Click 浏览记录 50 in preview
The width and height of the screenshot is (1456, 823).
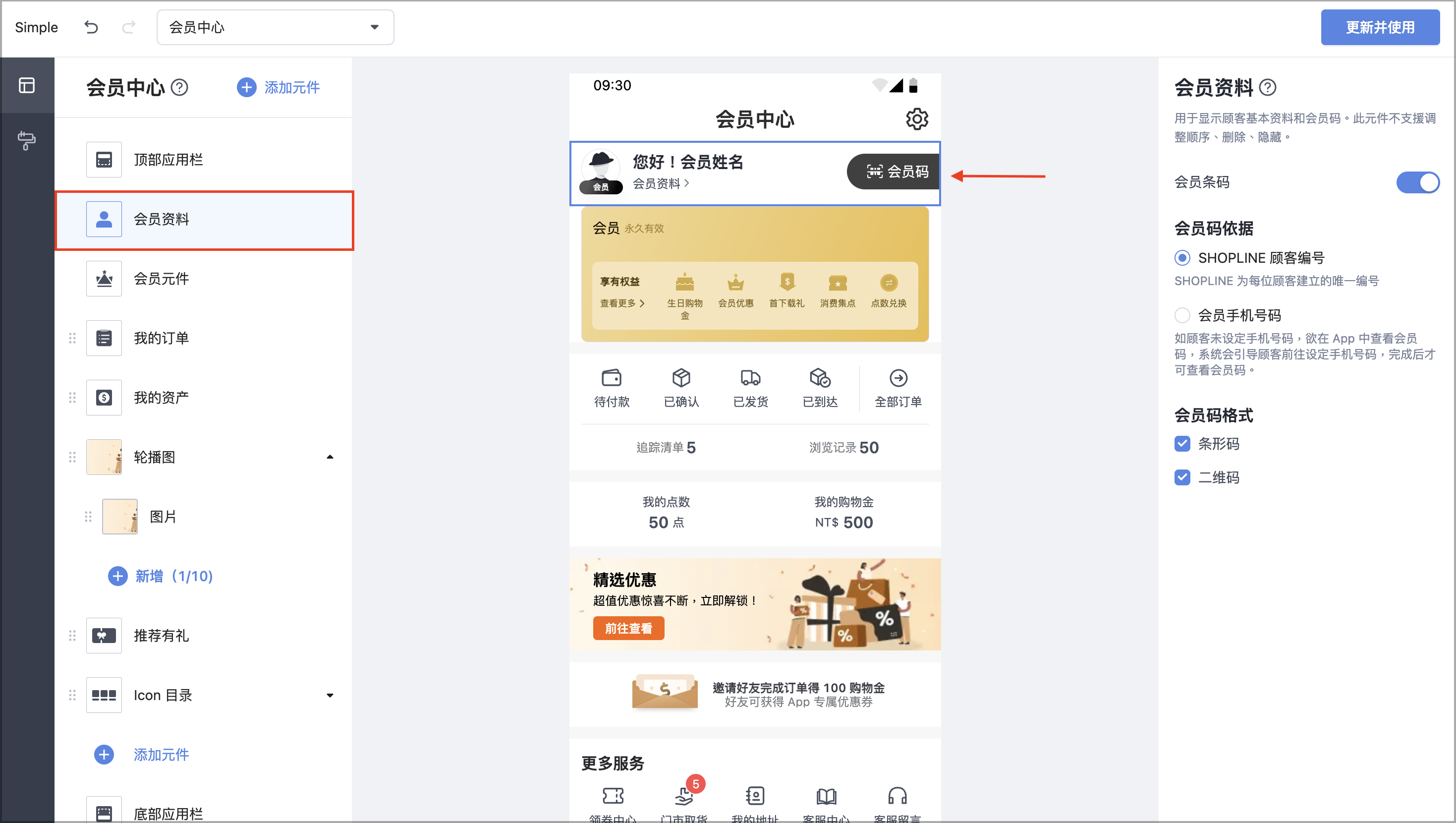click(x=843, y=447)
